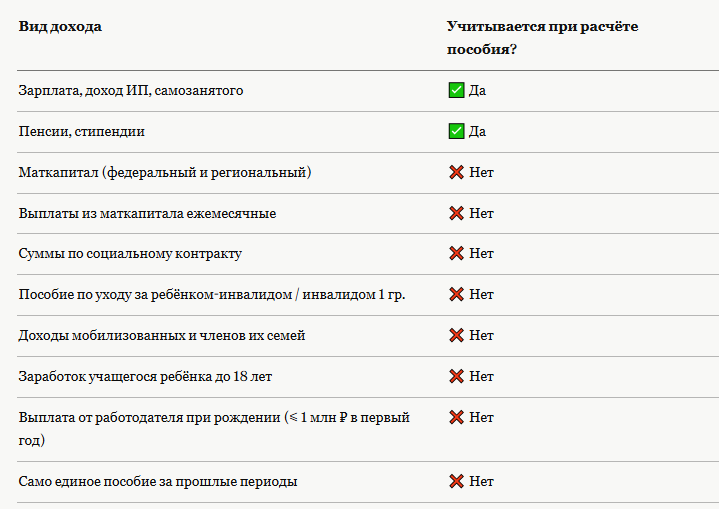The height and width of the screenshot is (509, 719).
Task: Click red cross for Заработок учащегося ребёнка row
Action: (x=456, y=376)
